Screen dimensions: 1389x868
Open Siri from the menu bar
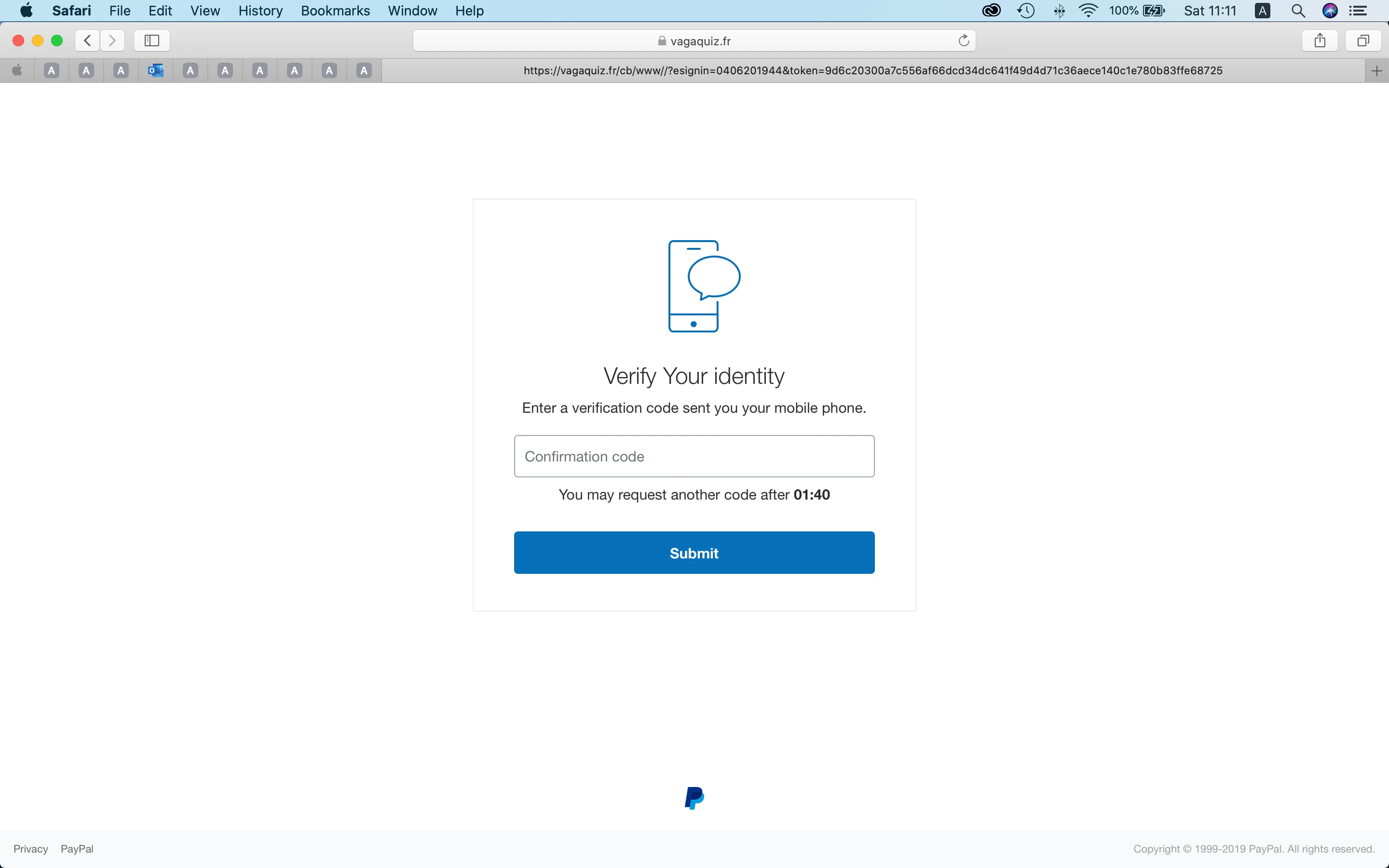pos(1330,10)
